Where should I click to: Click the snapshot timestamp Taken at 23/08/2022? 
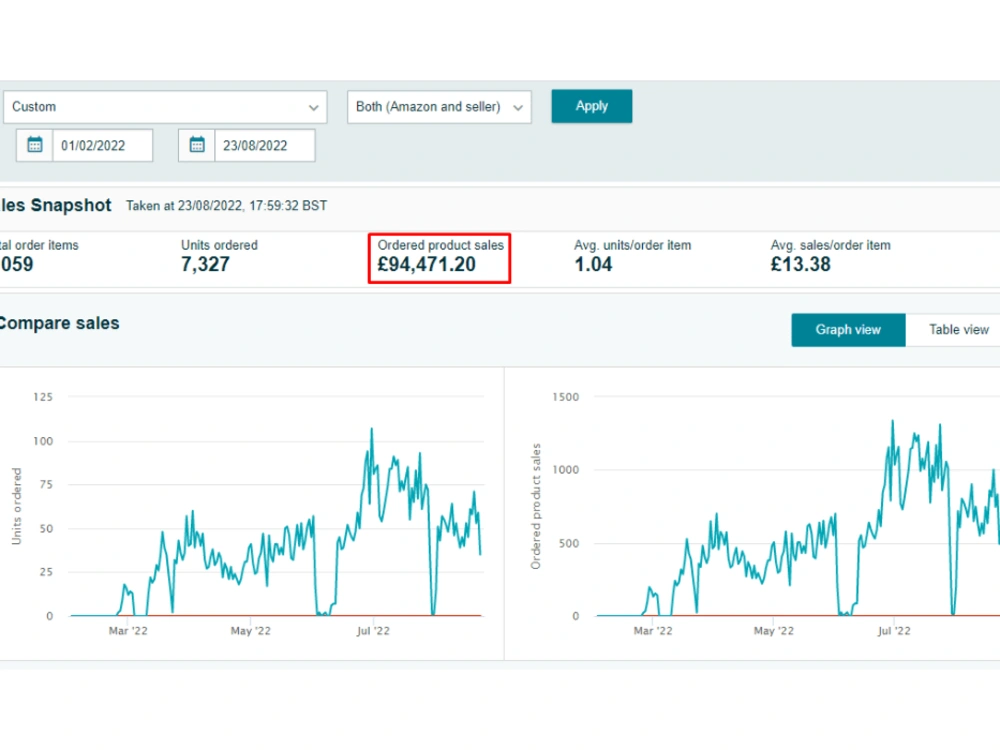[226, 206]
